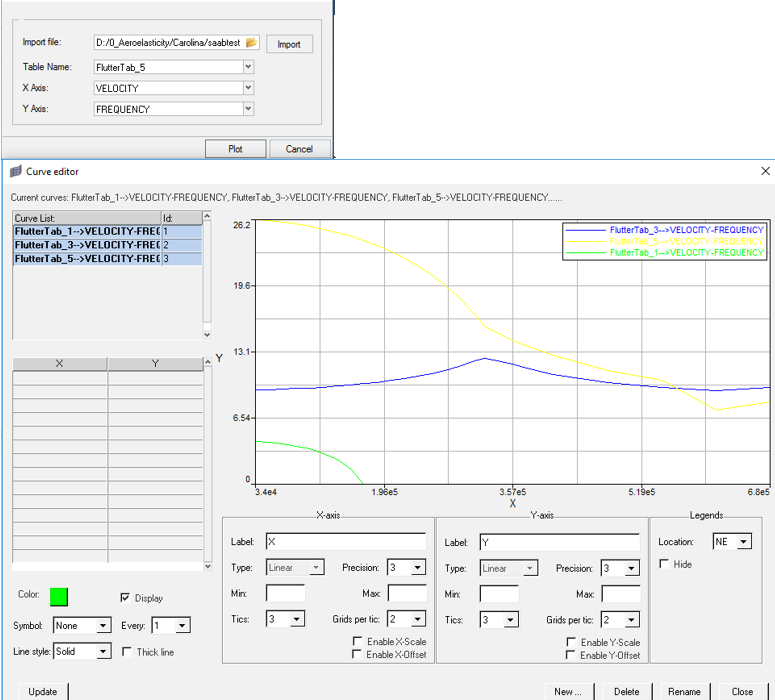Enable Y-Offset checkbox
Screen dimensions: 775x700
[x=572, y=654]
